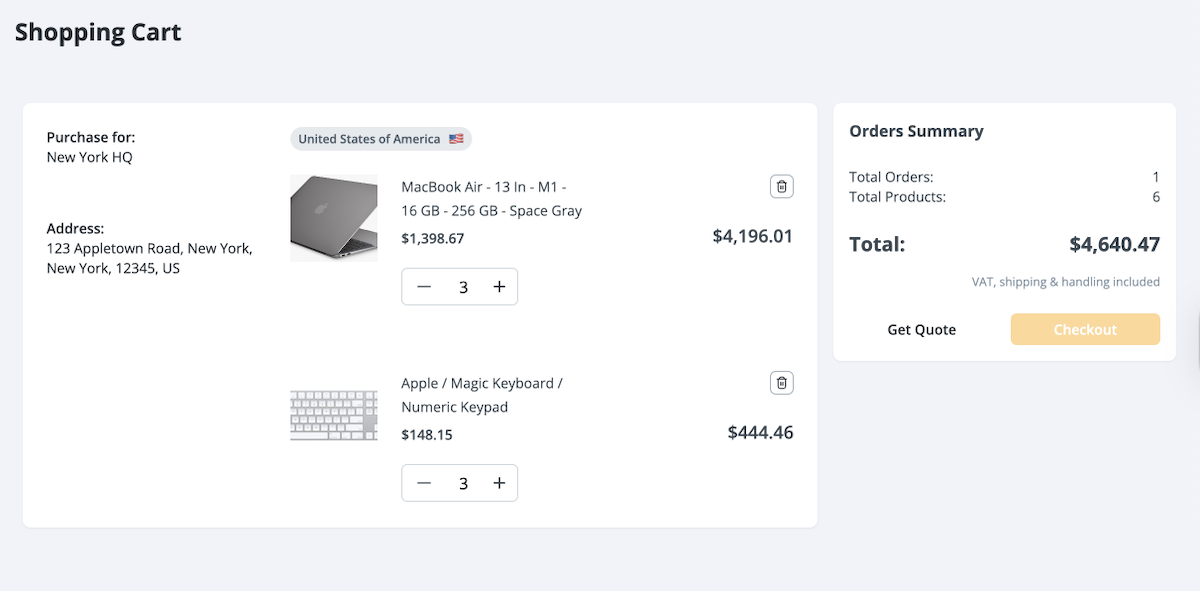Image resolution: width=1200 pixels, height=591 pixels.
Task: Increase MacBook Air quantity with plus
Action: pyautogui.click(x=499, y=287)
